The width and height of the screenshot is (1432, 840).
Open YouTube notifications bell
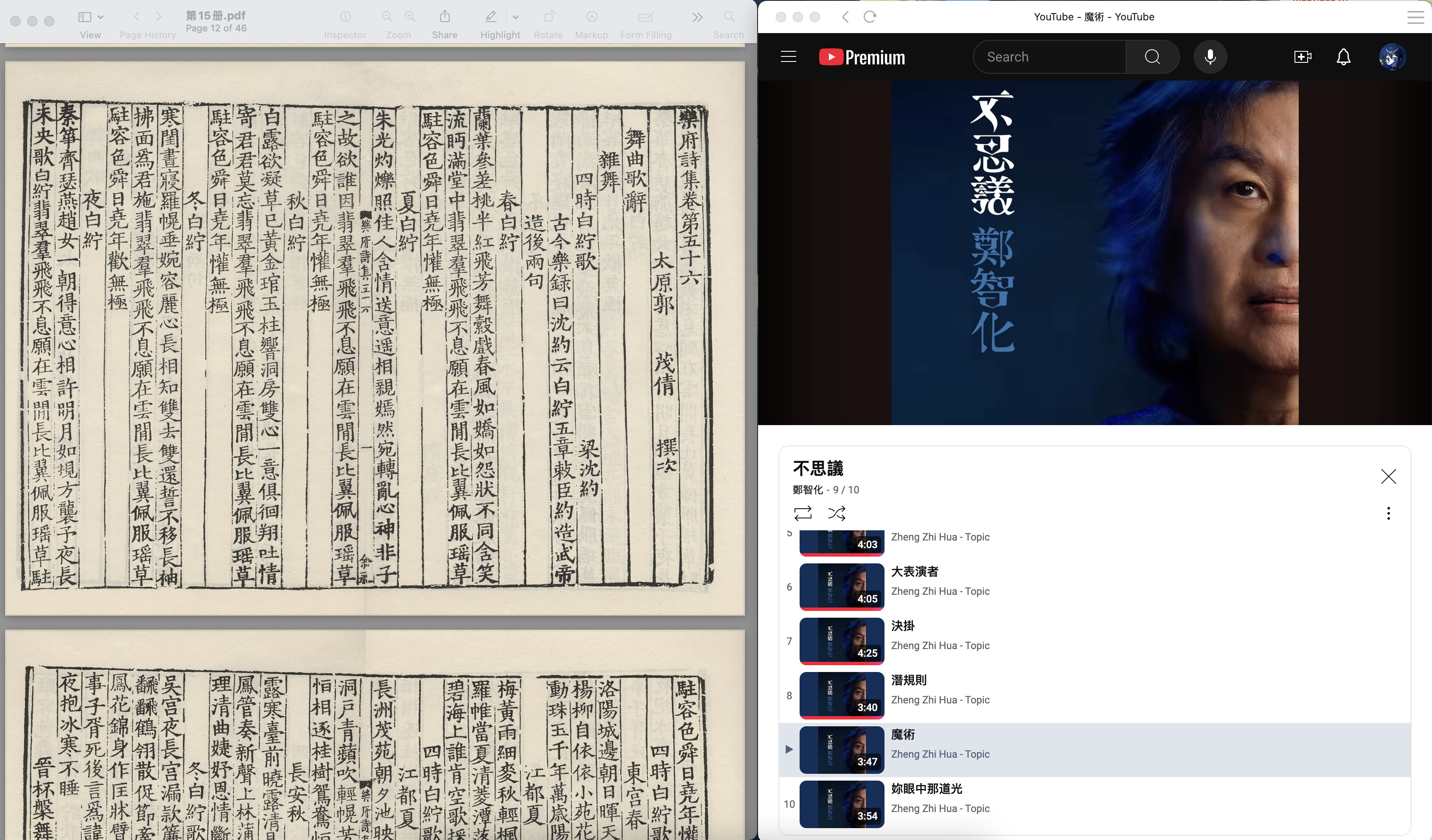coord(1343,57)
